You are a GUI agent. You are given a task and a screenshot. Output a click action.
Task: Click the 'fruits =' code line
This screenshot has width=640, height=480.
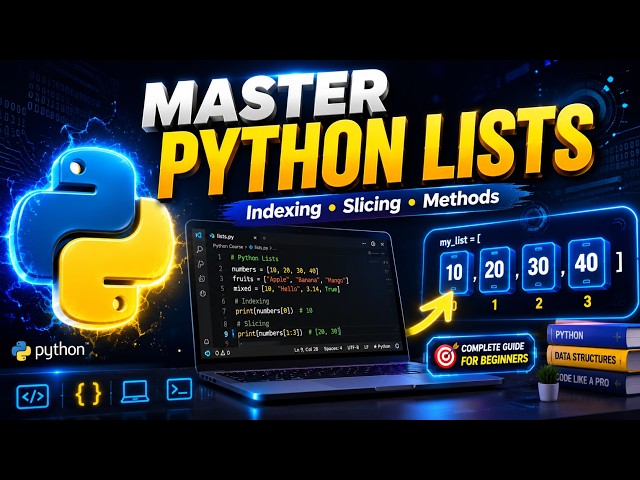pyautogui.click(x=291, y=280)
